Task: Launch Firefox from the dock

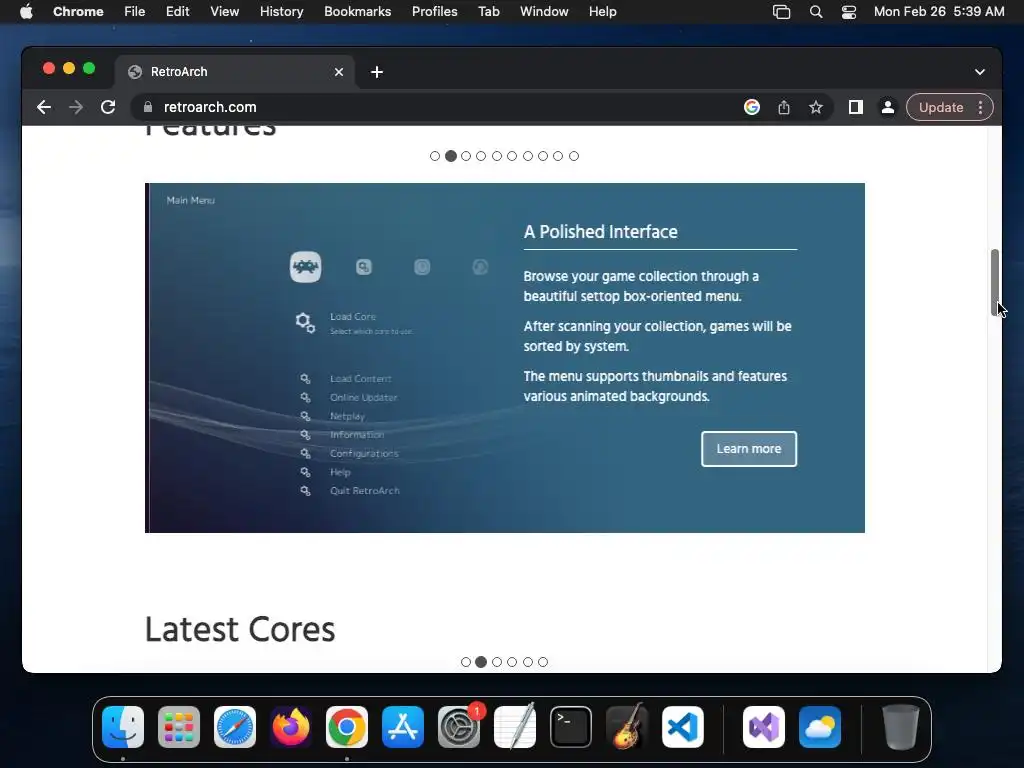Action: pyautogui.click(x=291, y=727)
